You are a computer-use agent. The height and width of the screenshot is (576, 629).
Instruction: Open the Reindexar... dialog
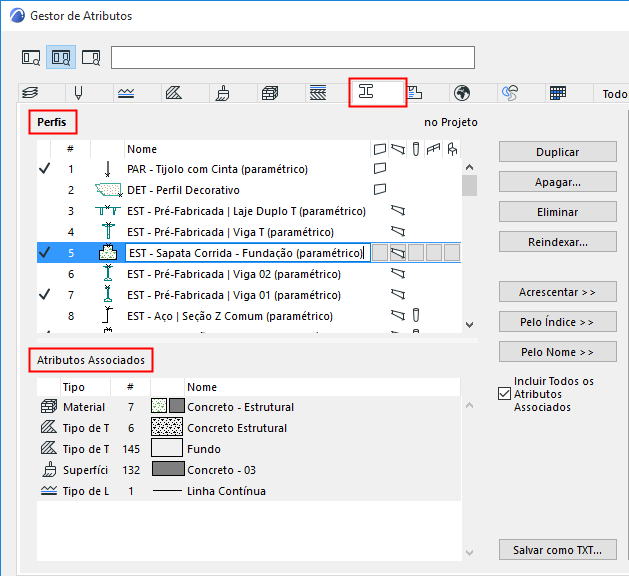coord(558,242)
